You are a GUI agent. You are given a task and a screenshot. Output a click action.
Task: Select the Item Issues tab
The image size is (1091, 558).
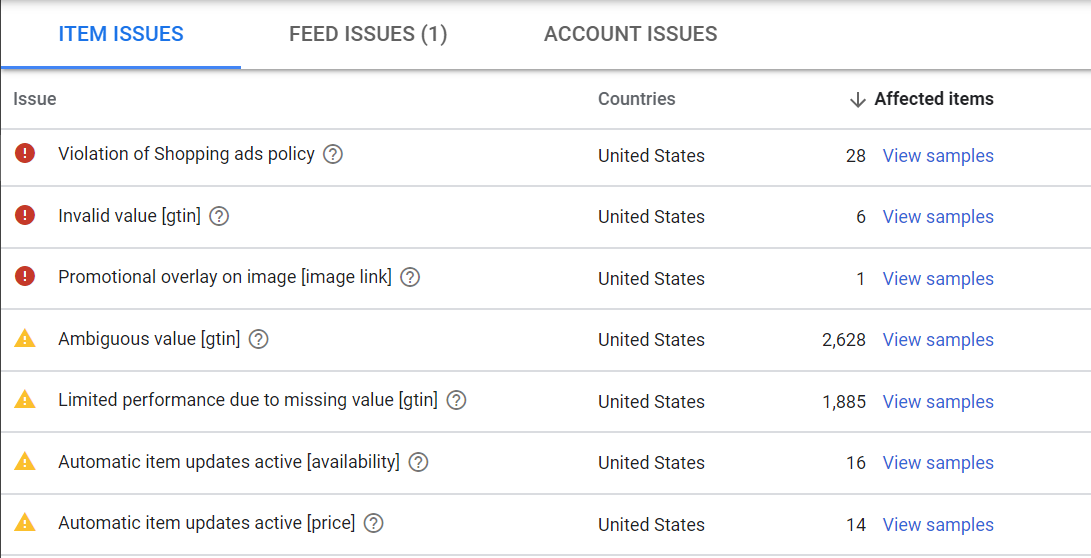click(x=121, y=34)
